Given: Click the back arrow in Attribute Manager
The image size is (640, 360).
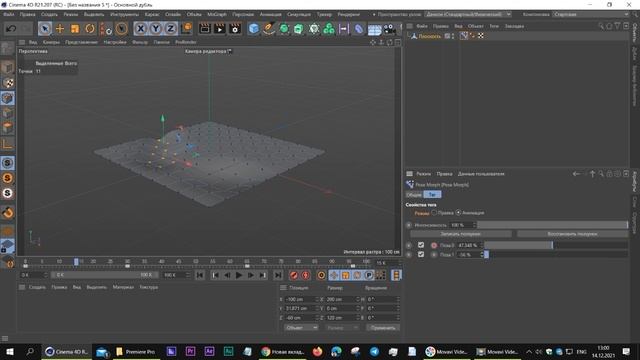Looking at the screenshot, I should coord(576,174).
